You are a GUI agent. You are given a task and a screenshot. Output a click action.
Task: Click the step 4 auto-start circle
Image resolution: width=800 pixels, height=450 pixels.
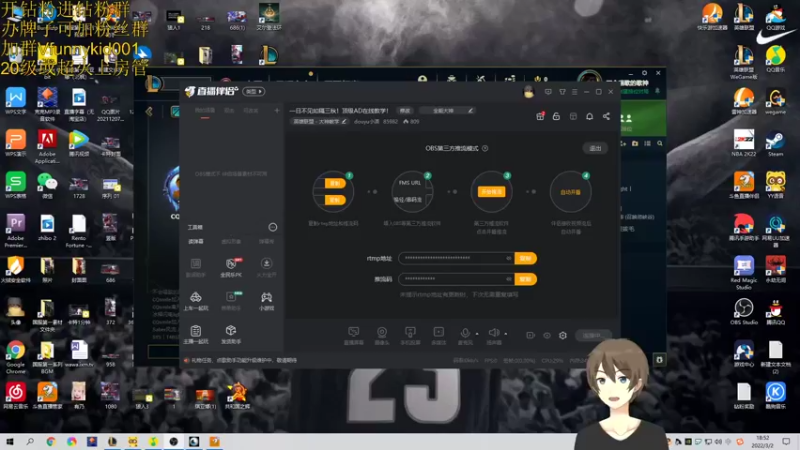coord(570,192)
